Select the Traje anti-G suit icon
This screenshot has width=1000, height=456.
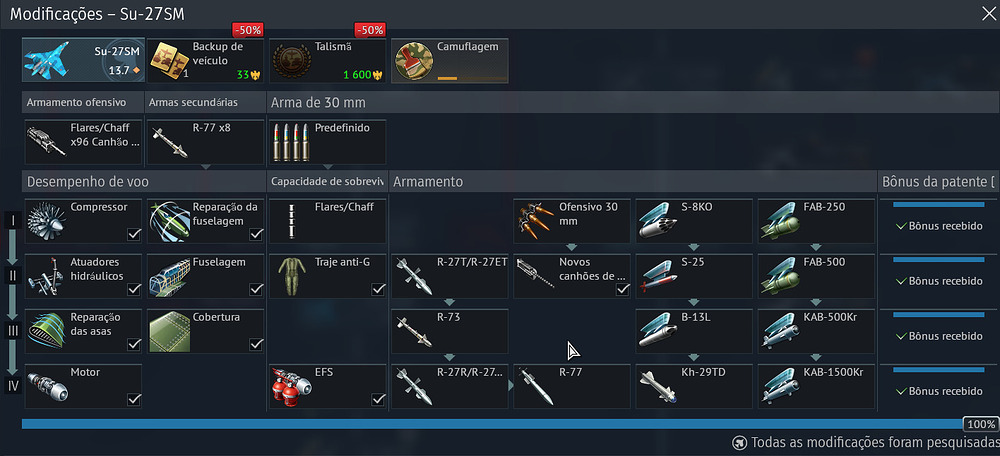click(x=291, y=276)
